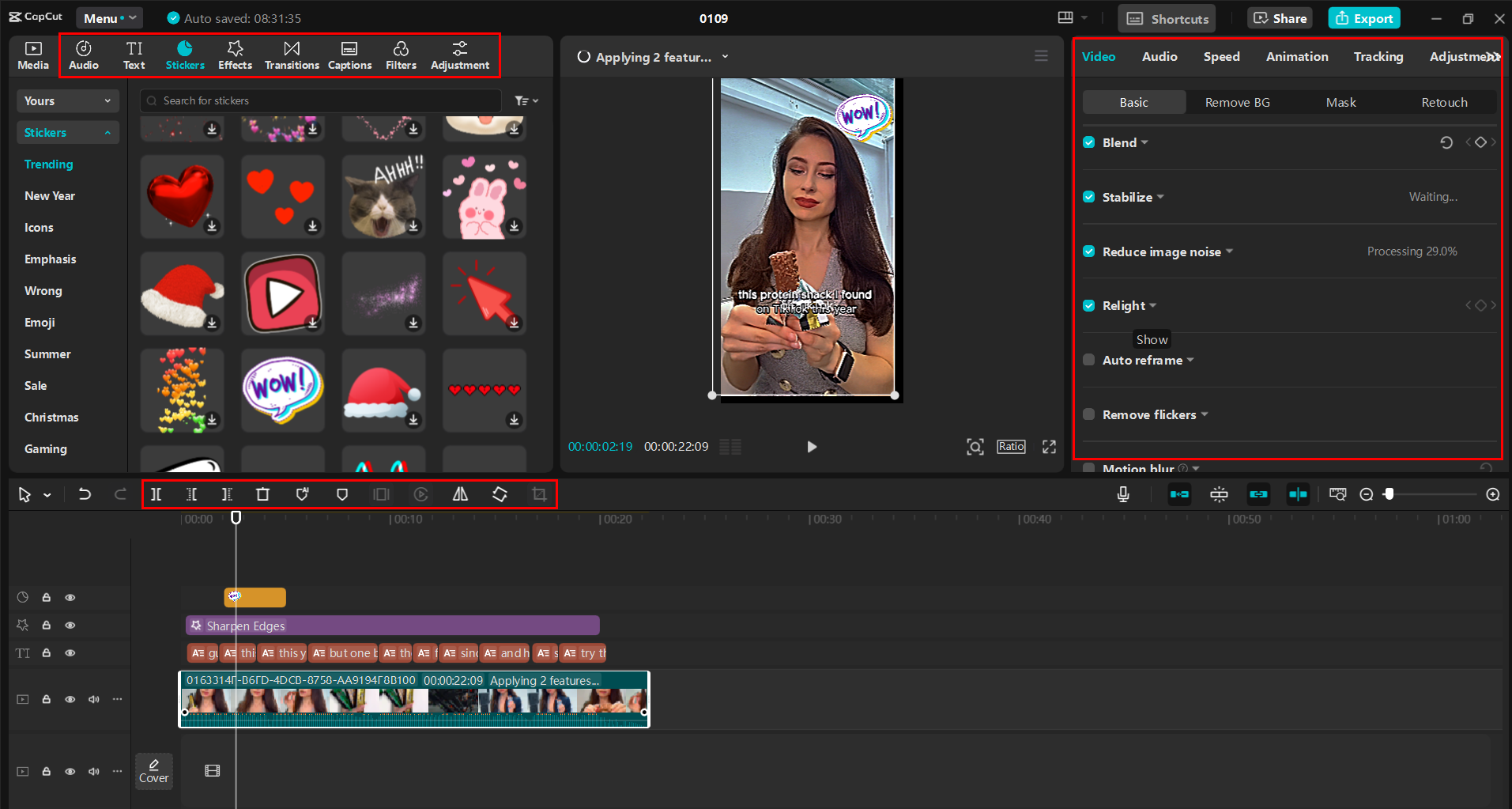Viewport: 1512px width, 809px height.
Task: Delete the selected clip with the trash icon
Action: click(263, 493)
